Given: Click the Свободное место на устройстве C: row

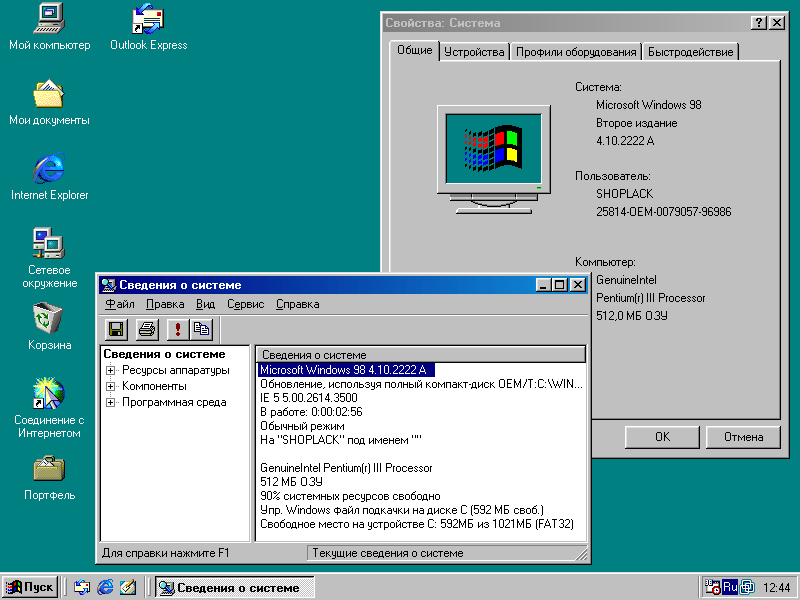Looking at the screenshot, I should click(417, 524).
